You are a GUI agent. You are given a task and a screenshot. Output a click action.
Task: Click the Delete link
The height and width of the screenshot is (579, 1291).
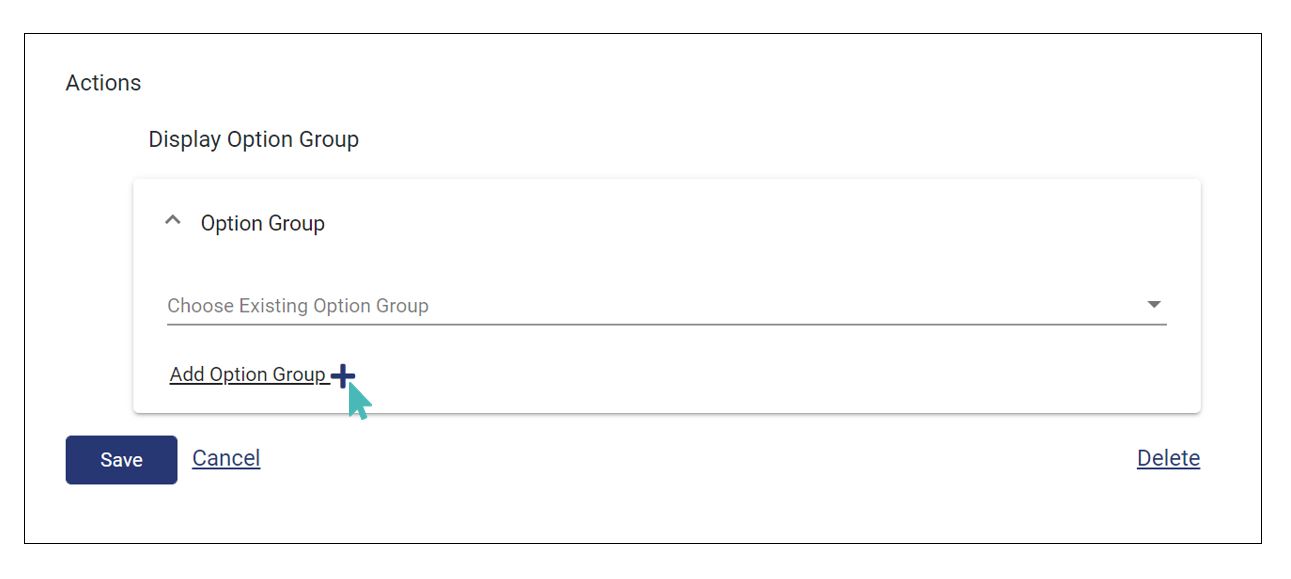[x=1168, y=458]
